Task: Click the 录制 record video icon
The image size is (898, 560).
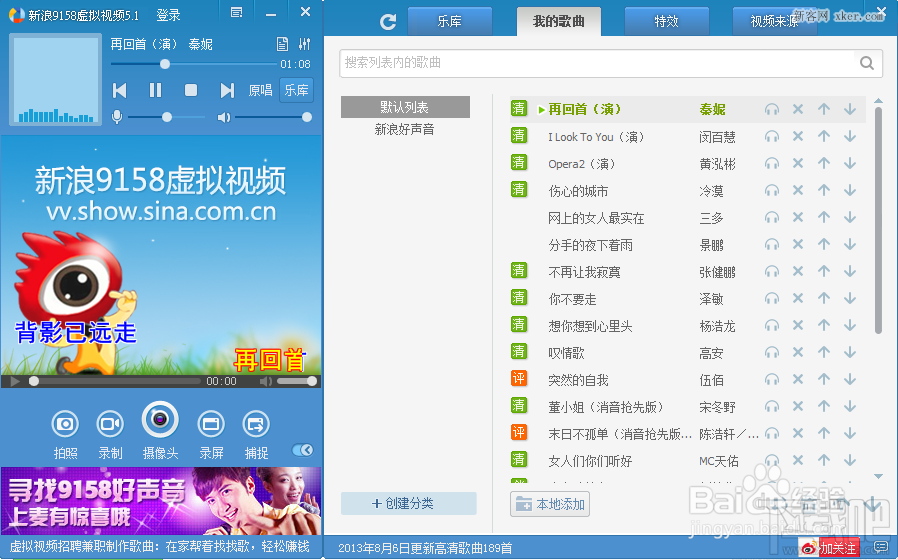Action: pos(110,424)
